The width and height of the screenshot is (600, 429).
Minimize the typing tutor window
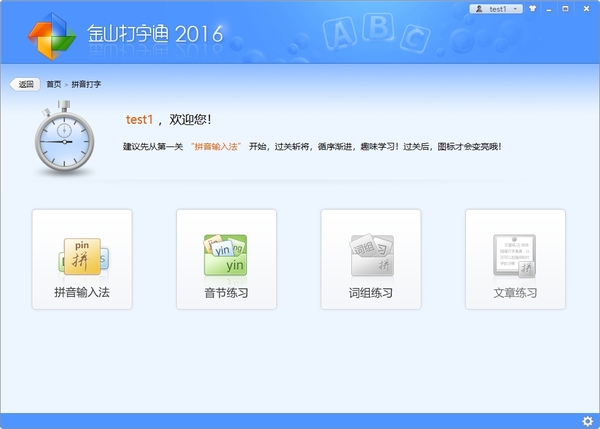[551, 8]
